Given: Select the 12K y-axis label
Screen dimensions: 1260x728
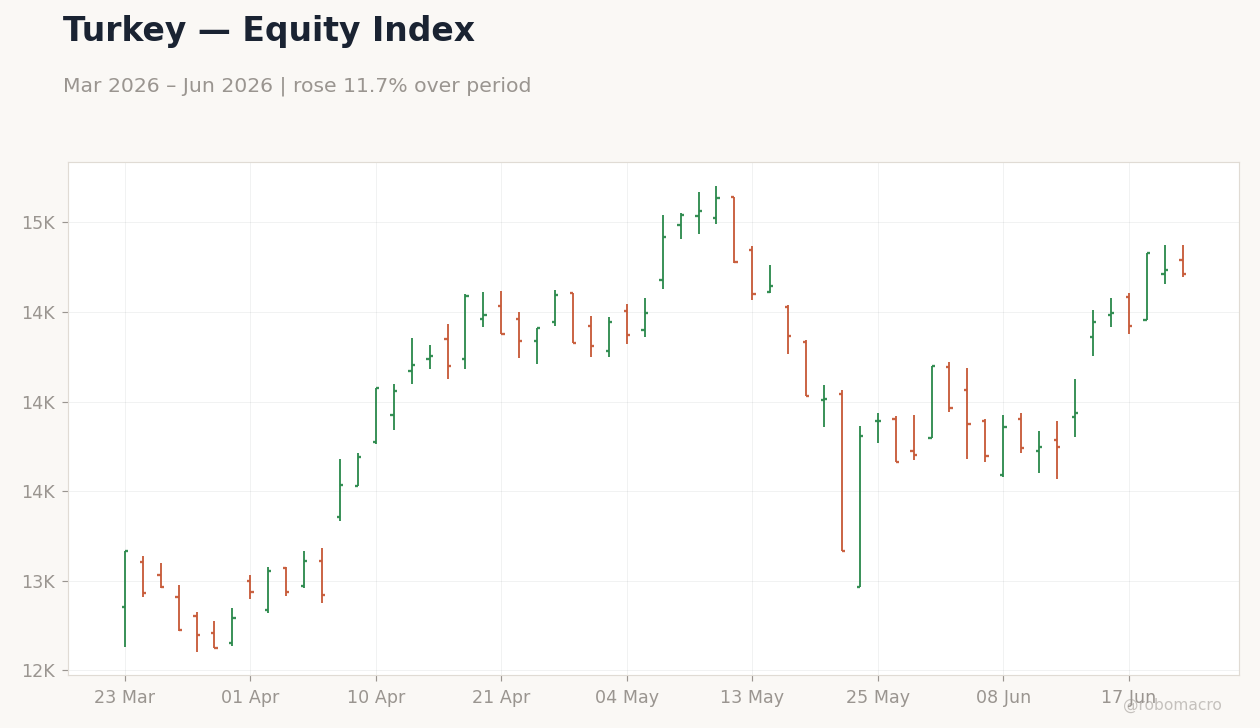Looking at the screenshot, I should [x=37, y=671].
